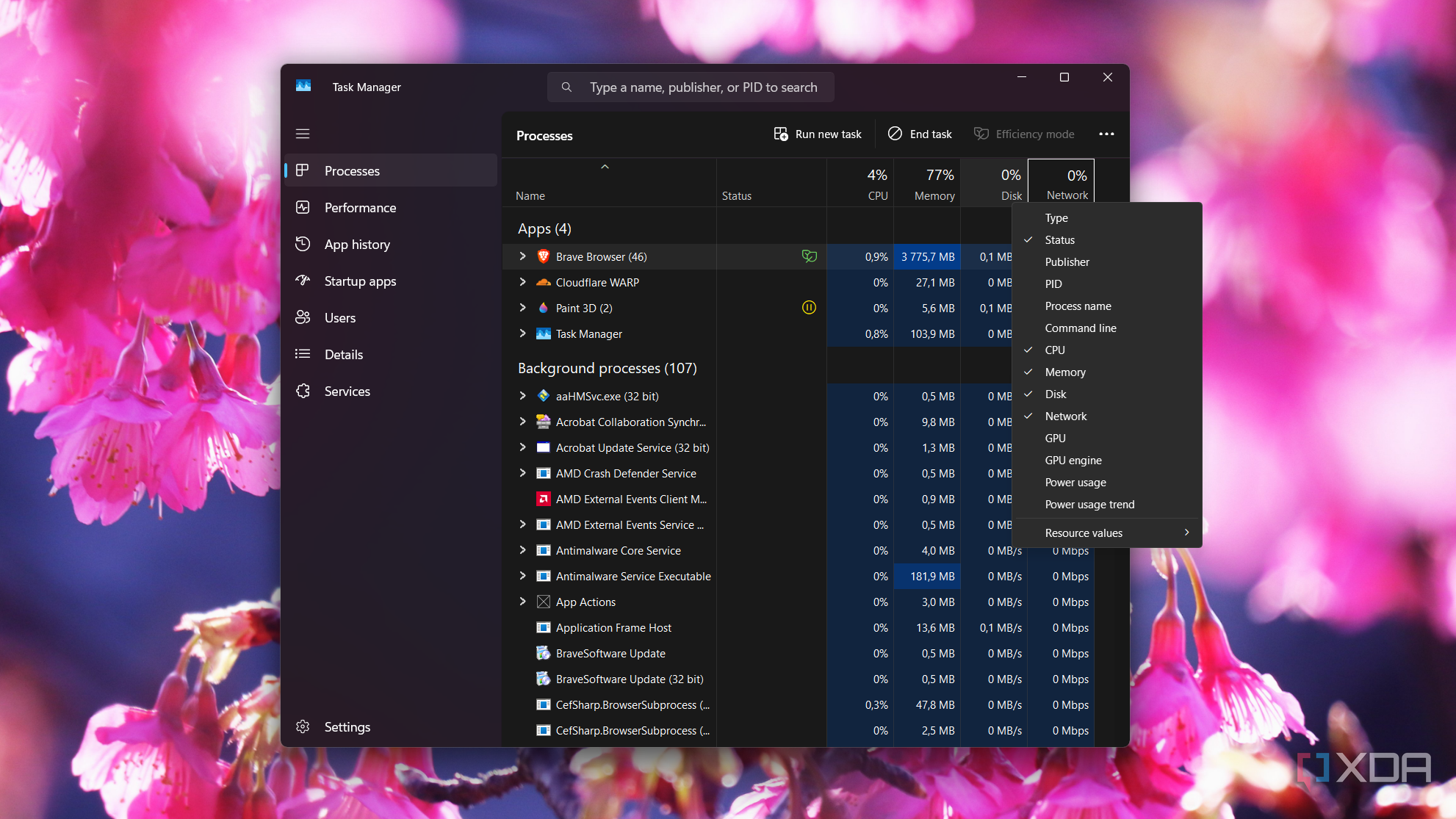This screenshot has height=819, width=1456.
Task: Uncheck the Disk column option
Action: 1106,394
